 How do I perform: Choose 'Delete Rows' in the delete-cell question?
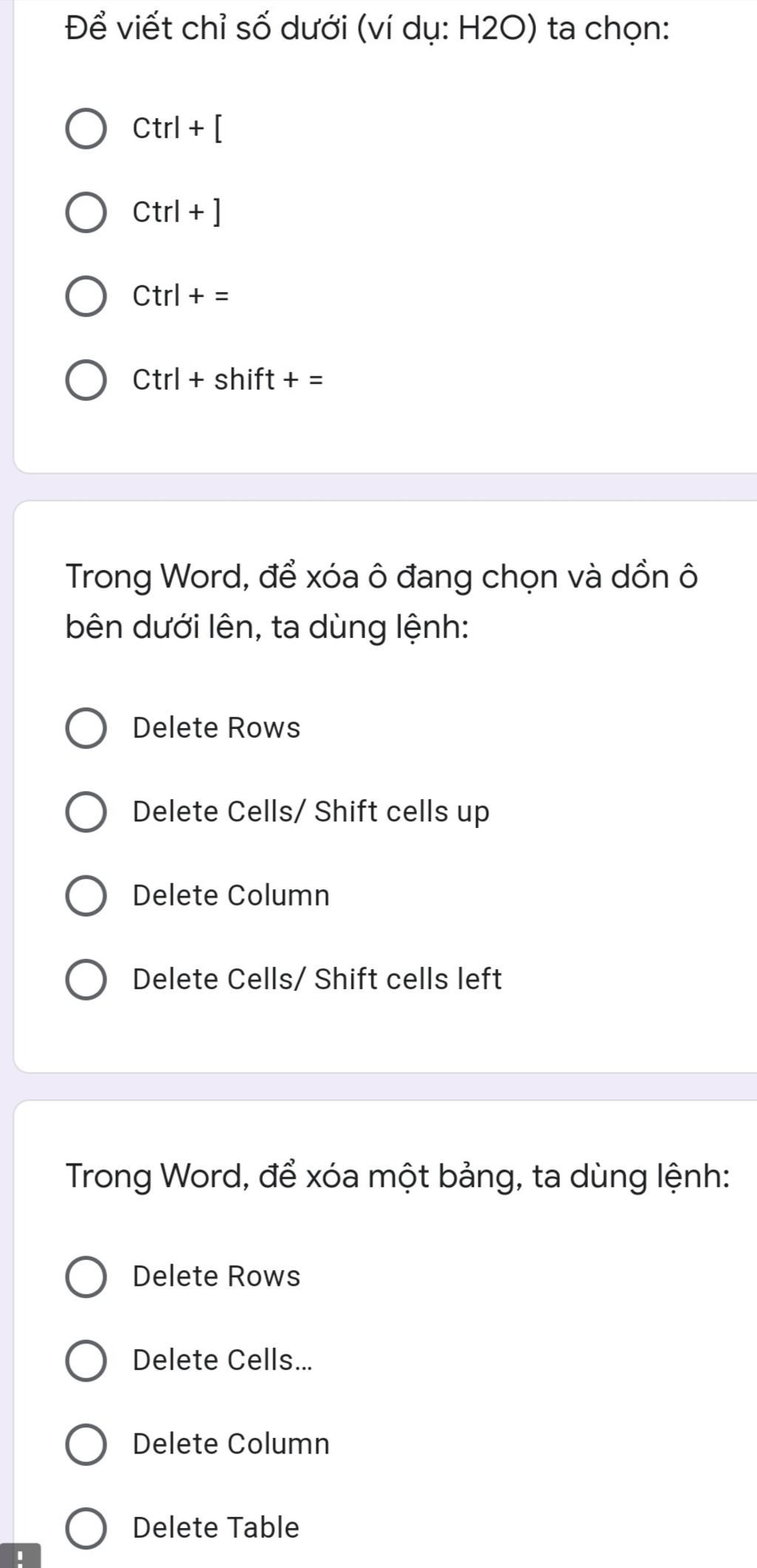click(86, 728)
